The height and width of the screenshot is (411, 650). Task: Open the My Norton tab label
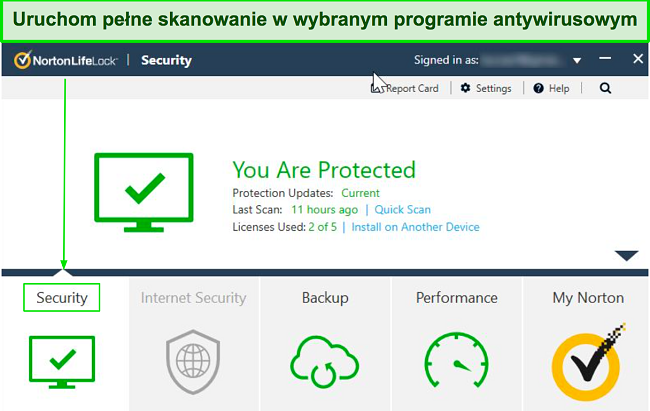(x=588, y=298)
